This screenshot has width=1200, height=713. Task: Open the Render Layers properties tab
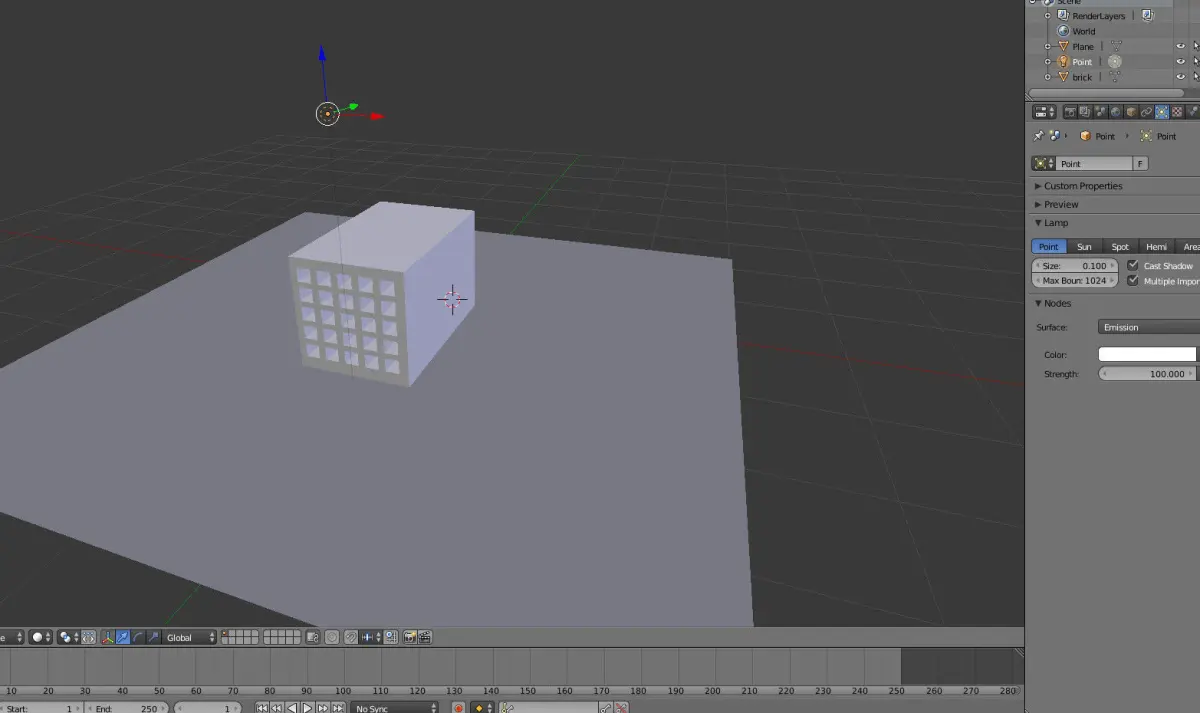pos(1085,112)
